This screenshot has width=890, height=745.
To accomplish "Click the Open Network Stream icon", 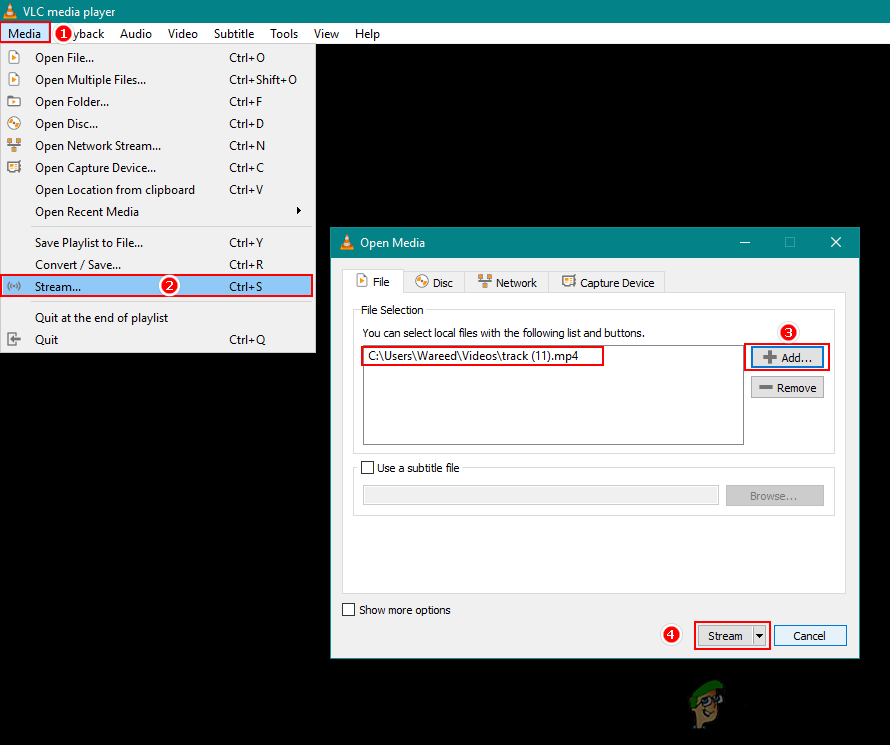I will 13,145.
